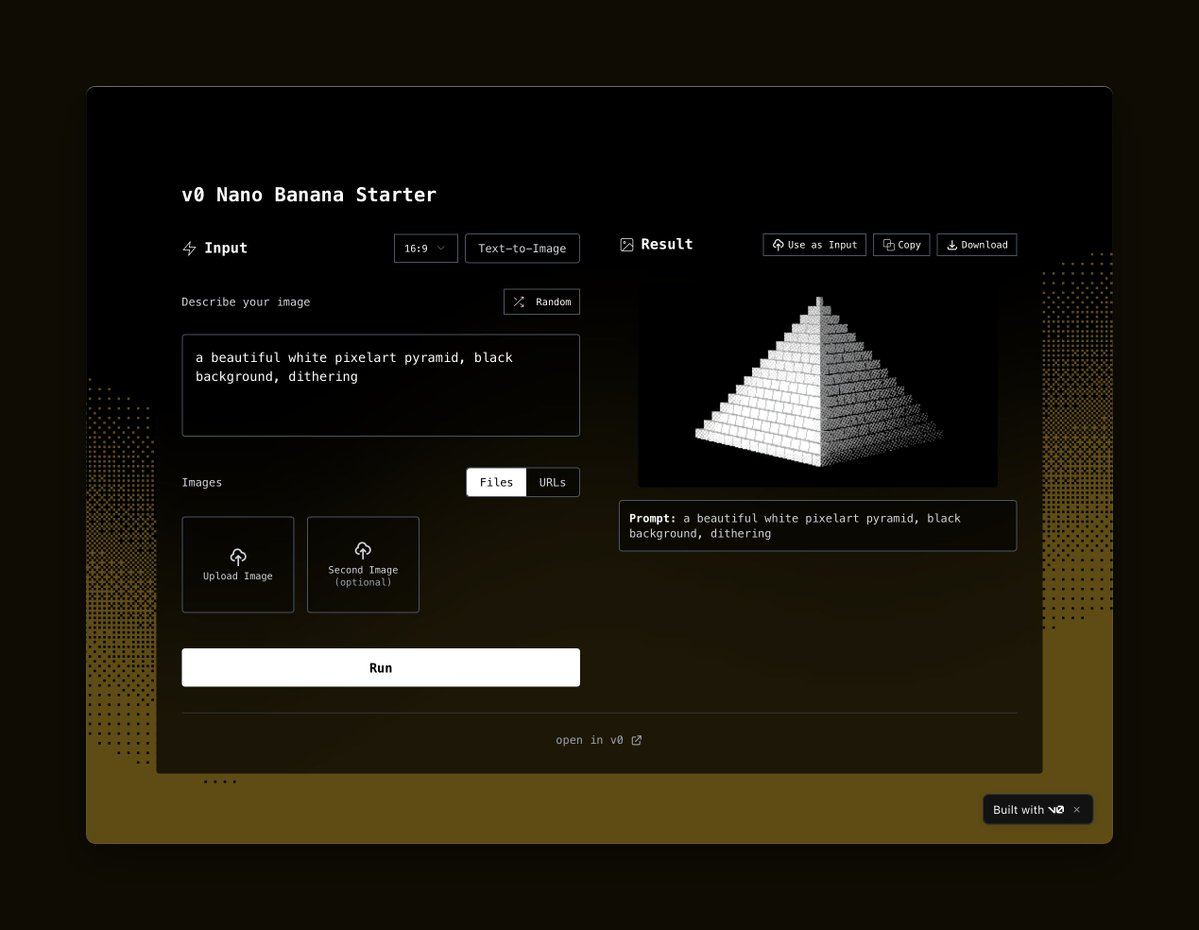Click the Random prompt button
1199x930 pixels.
(x=541, y=301)
